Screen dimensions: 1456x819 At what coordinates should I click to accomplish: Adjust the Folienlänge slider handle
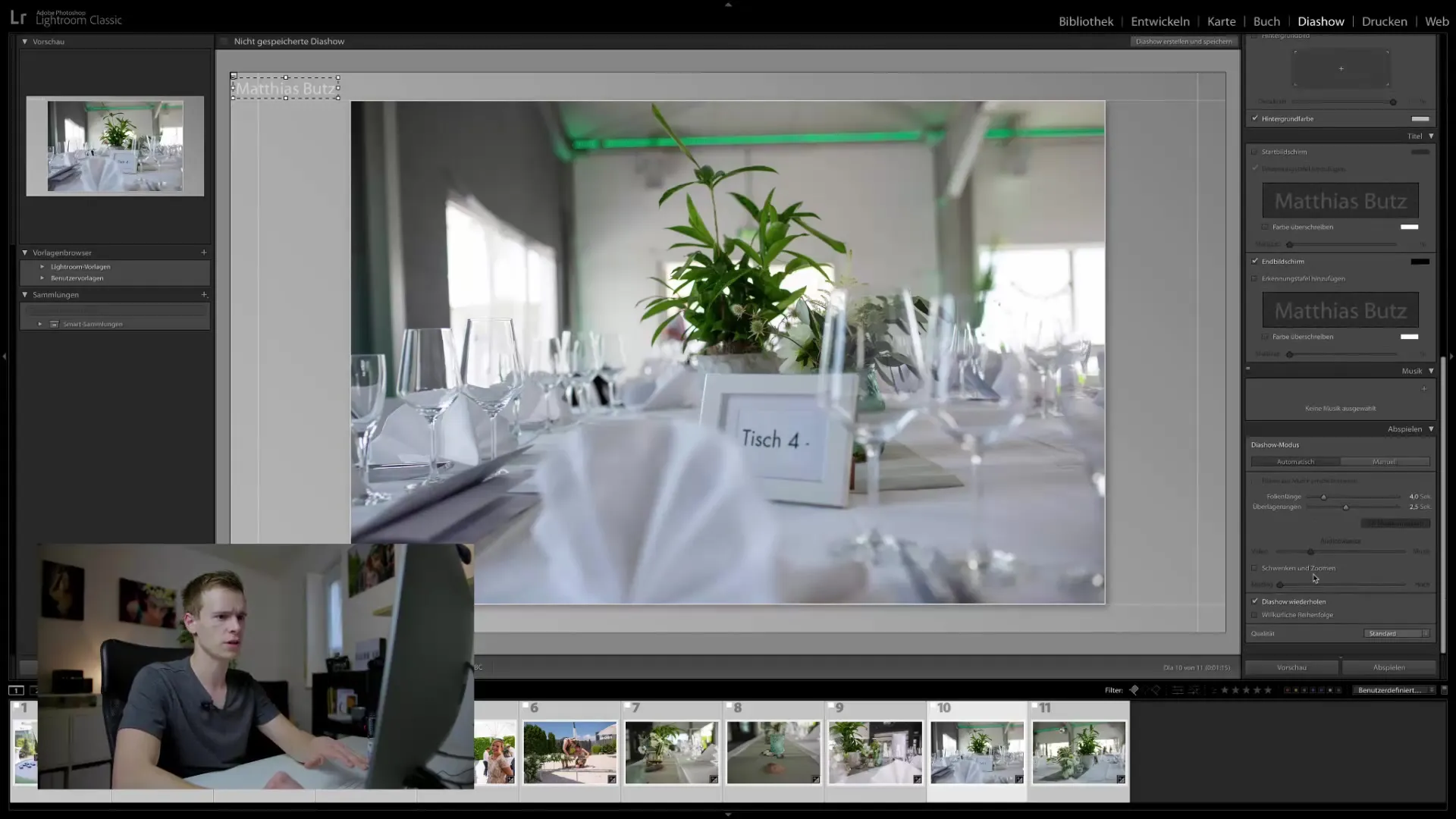tap(1323, 497)
